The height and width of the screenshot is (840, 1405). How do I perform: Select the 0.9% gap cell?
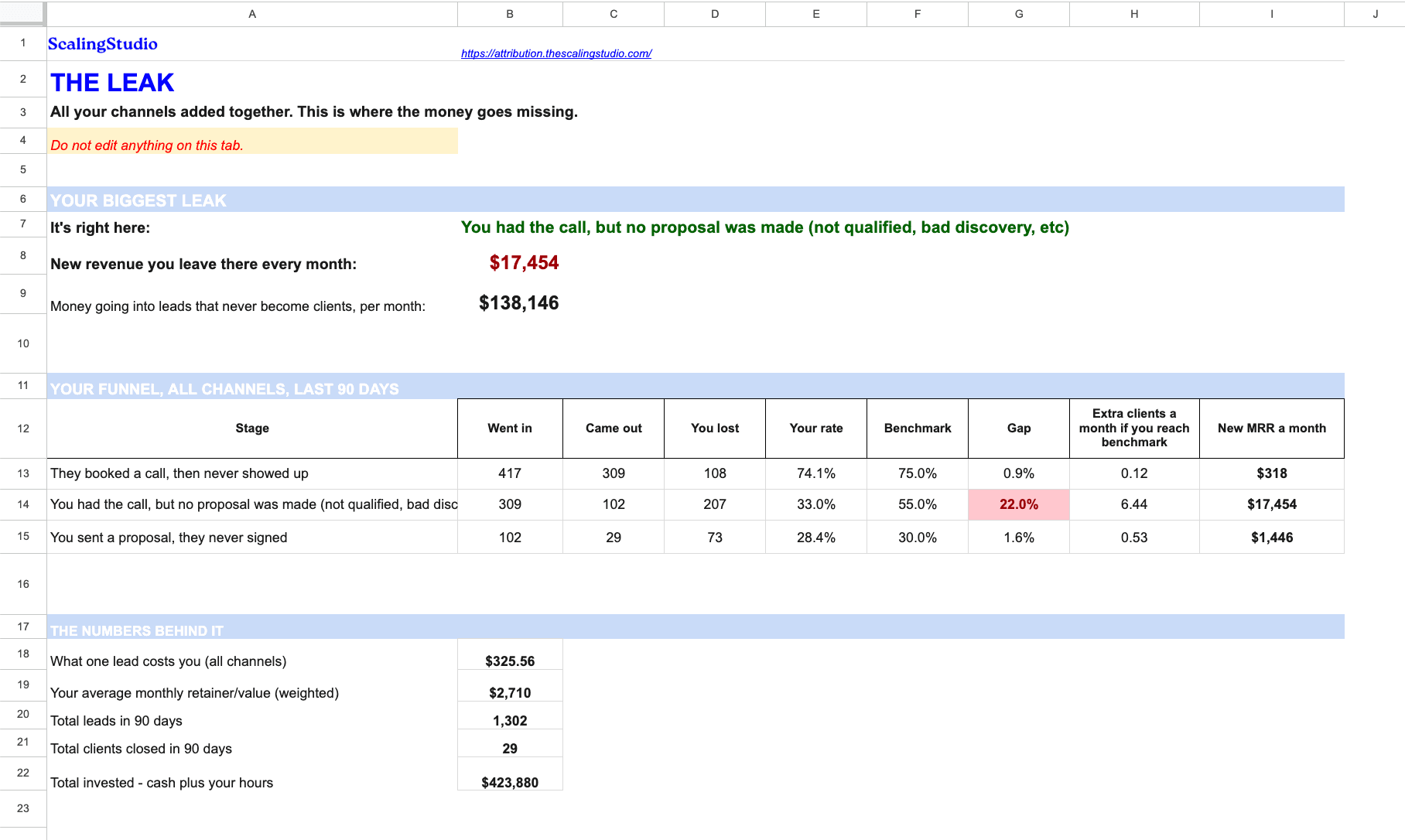click(1019, 473)
